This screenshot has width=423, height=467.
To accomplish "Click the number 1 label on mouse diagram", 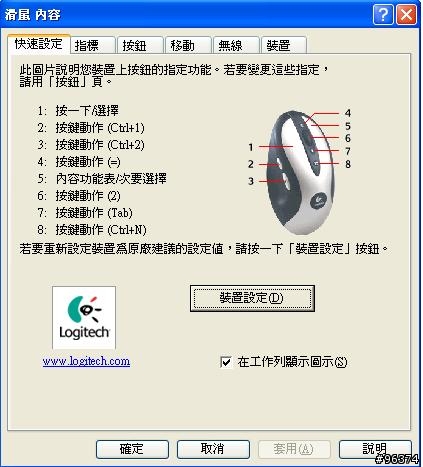I will click(x=251, y=147).
